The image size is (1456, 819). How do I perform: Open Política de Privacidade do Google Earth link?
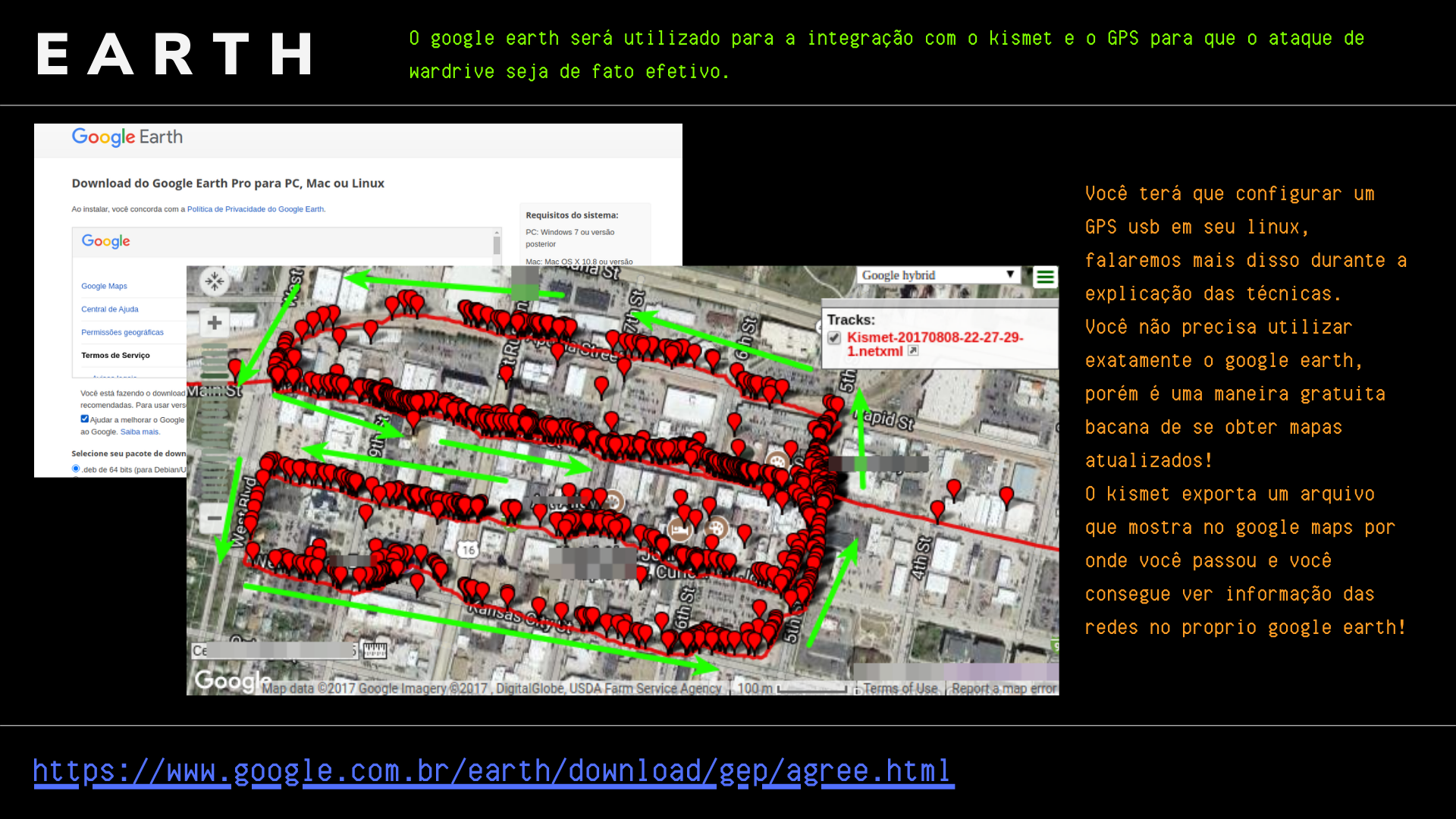256,209
